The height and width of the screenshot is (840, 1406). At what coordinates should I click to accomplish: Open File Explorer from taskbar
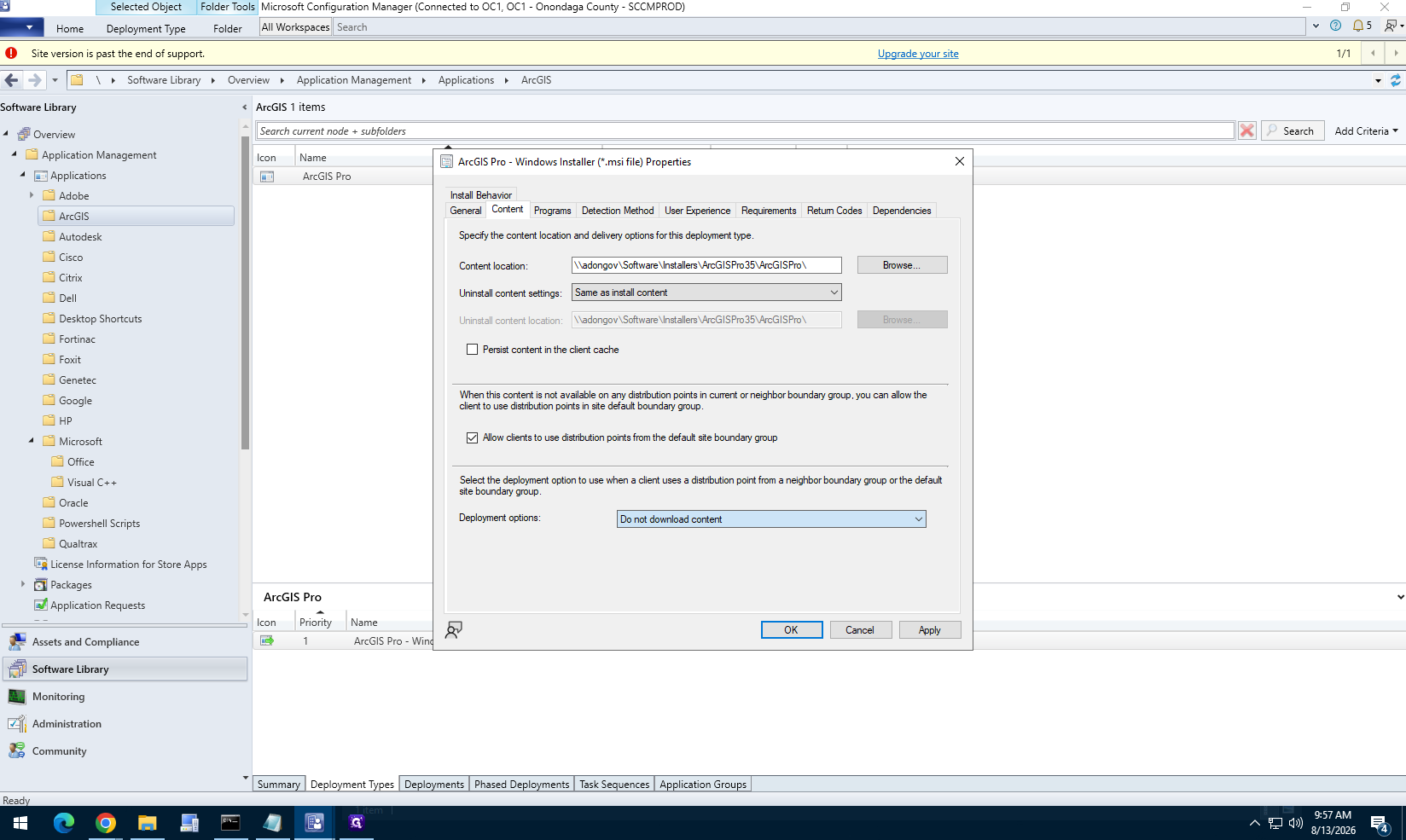click(147, 823)
